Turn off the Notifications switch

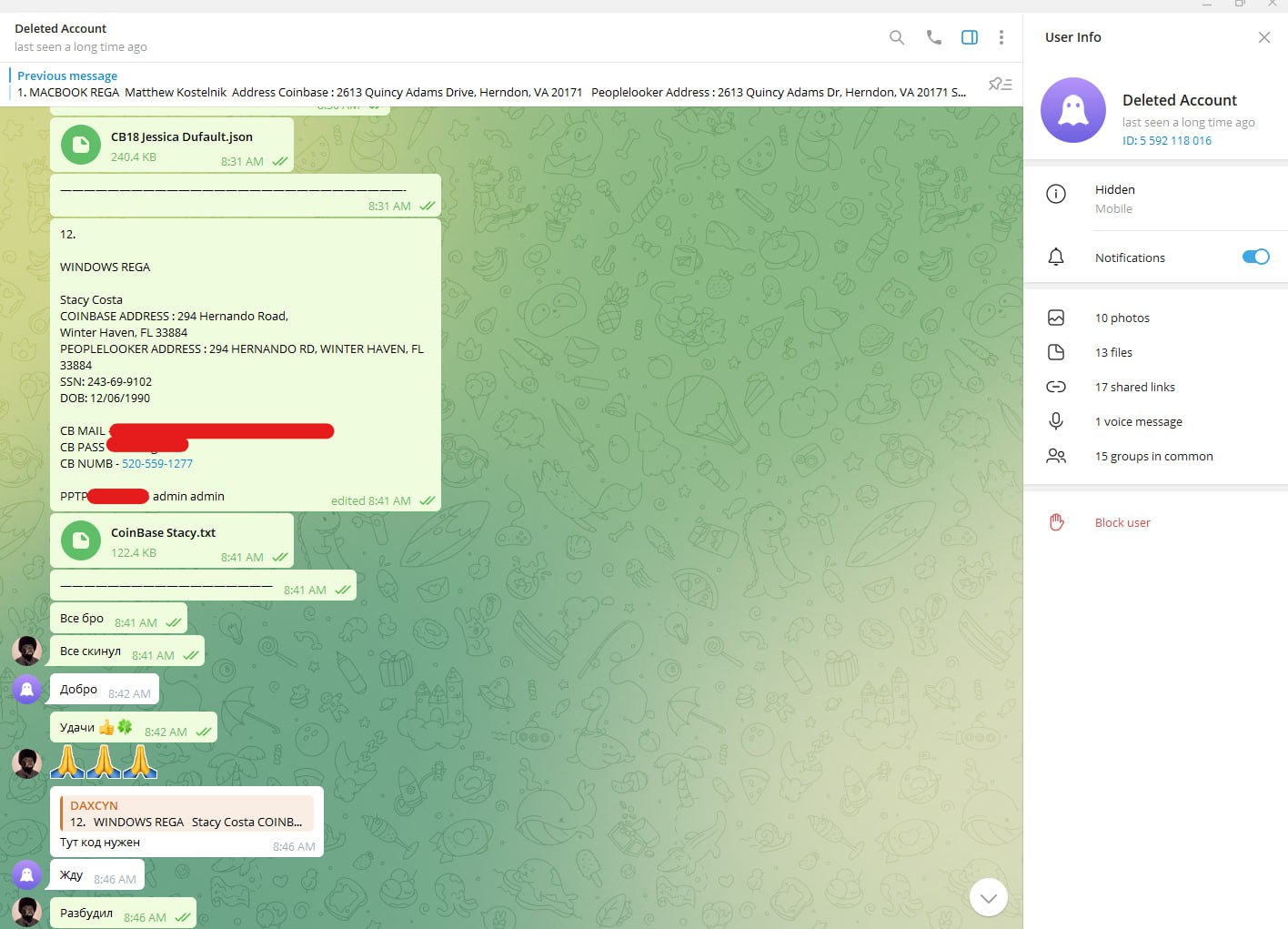point(1256,257)
